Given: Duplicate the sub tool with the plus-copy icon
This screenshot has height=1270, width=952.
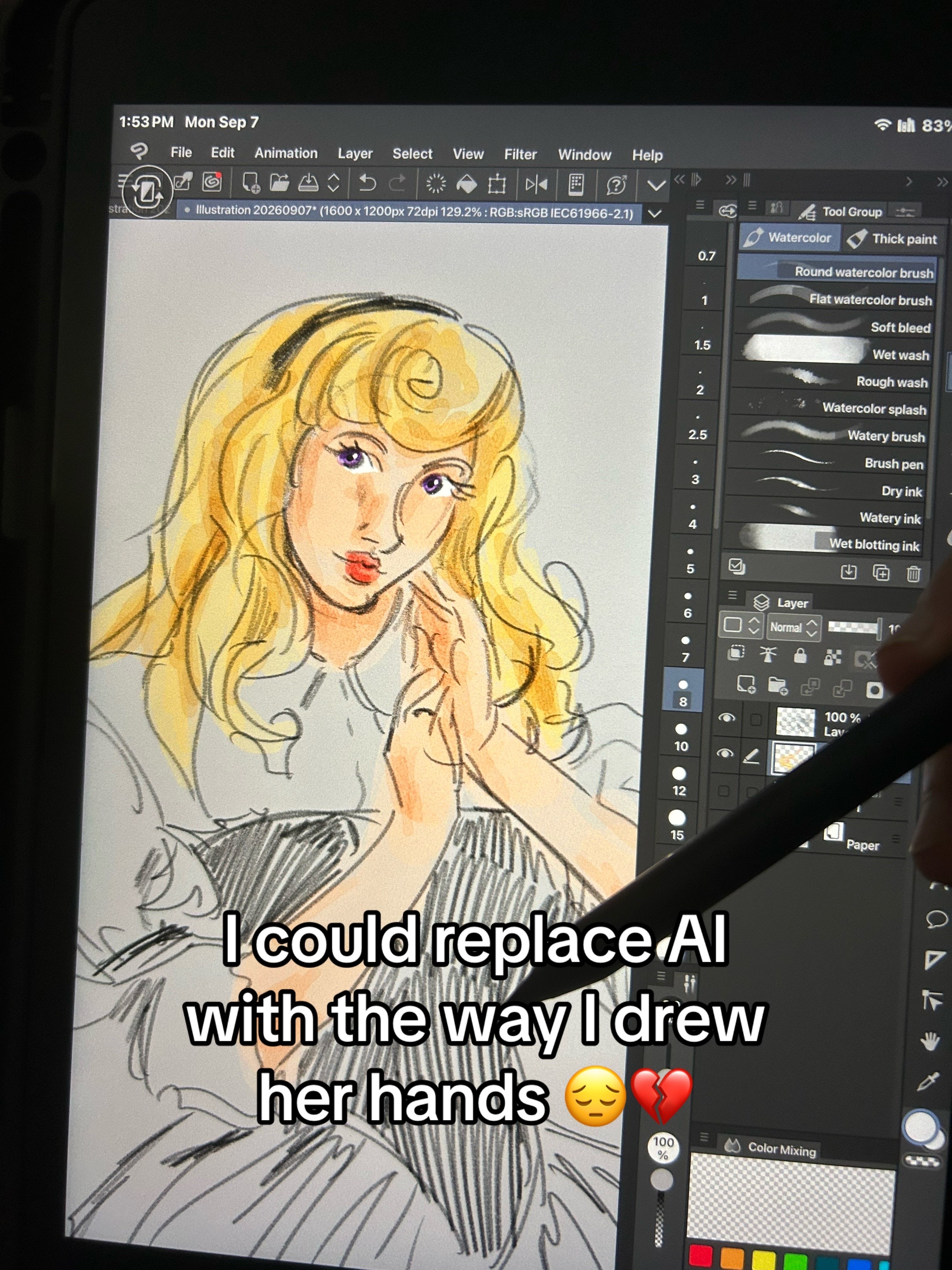Looking at the screenshot, I should coord(881,572).
